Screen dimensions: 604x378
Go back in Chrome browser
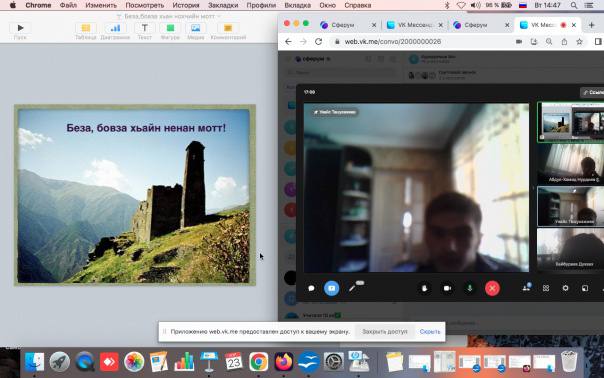click(x=288, y=42)
